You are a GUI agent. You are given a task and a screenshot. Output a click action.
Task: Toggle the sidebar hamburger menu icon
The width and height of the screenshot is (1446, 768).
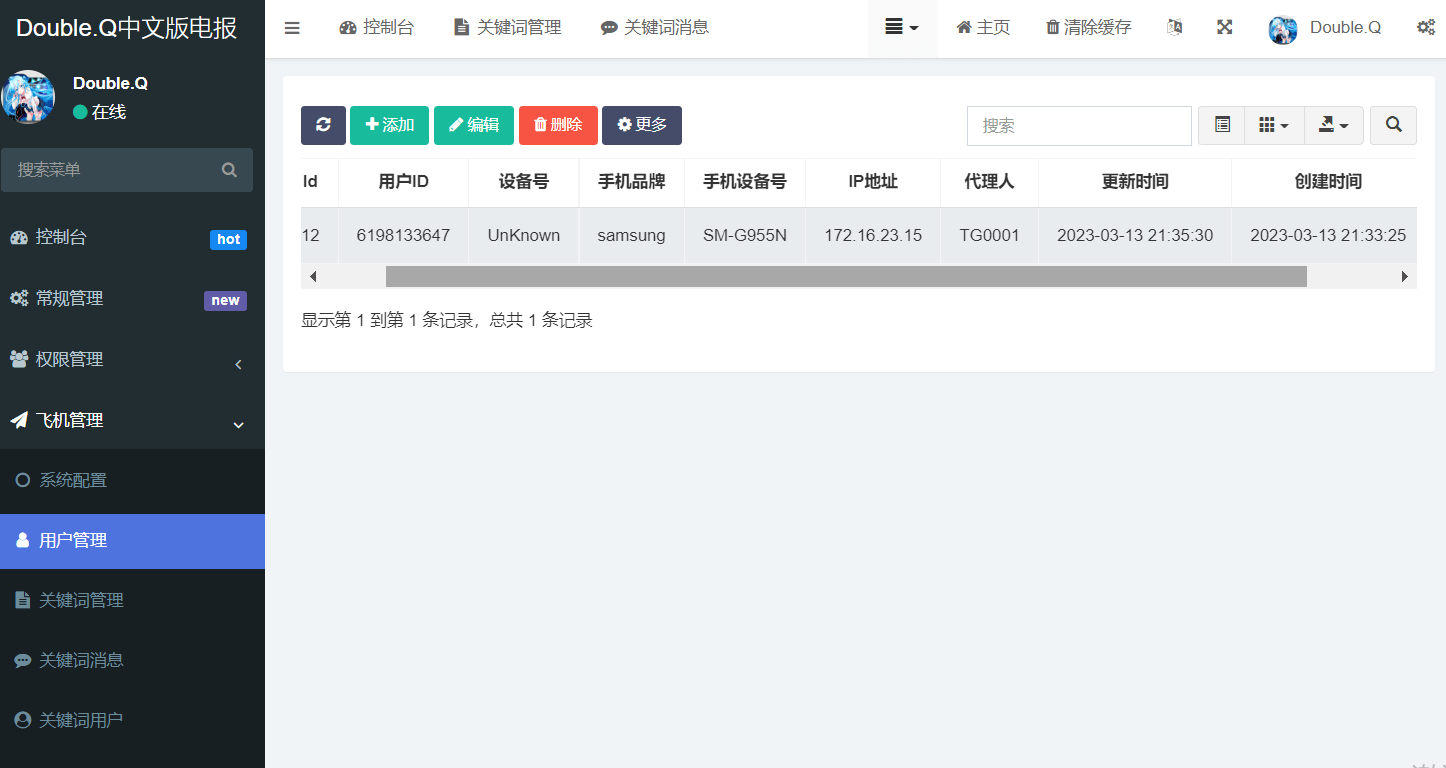(292, 28)
